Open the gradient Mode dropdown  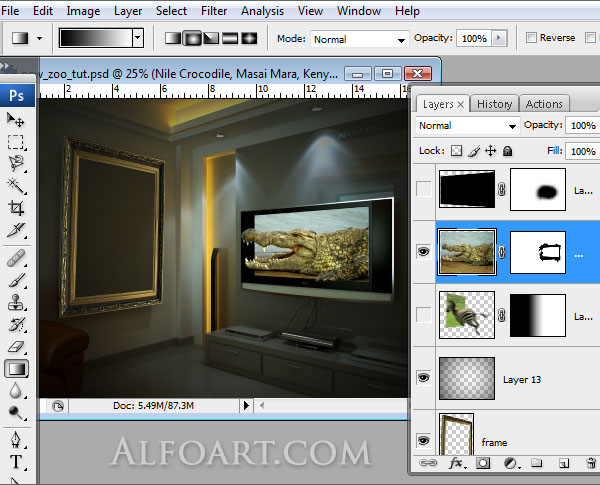click(x=358, y=38)
